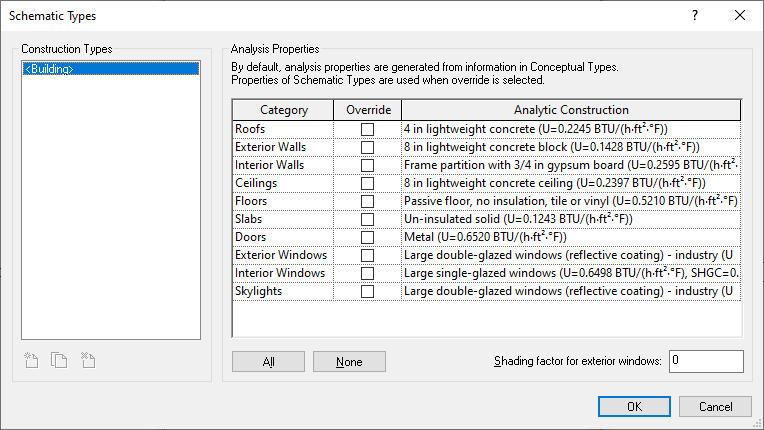Open the Slabs analytic construction value
The width and height of the screenshot is (764, 430).
[571, 219]
